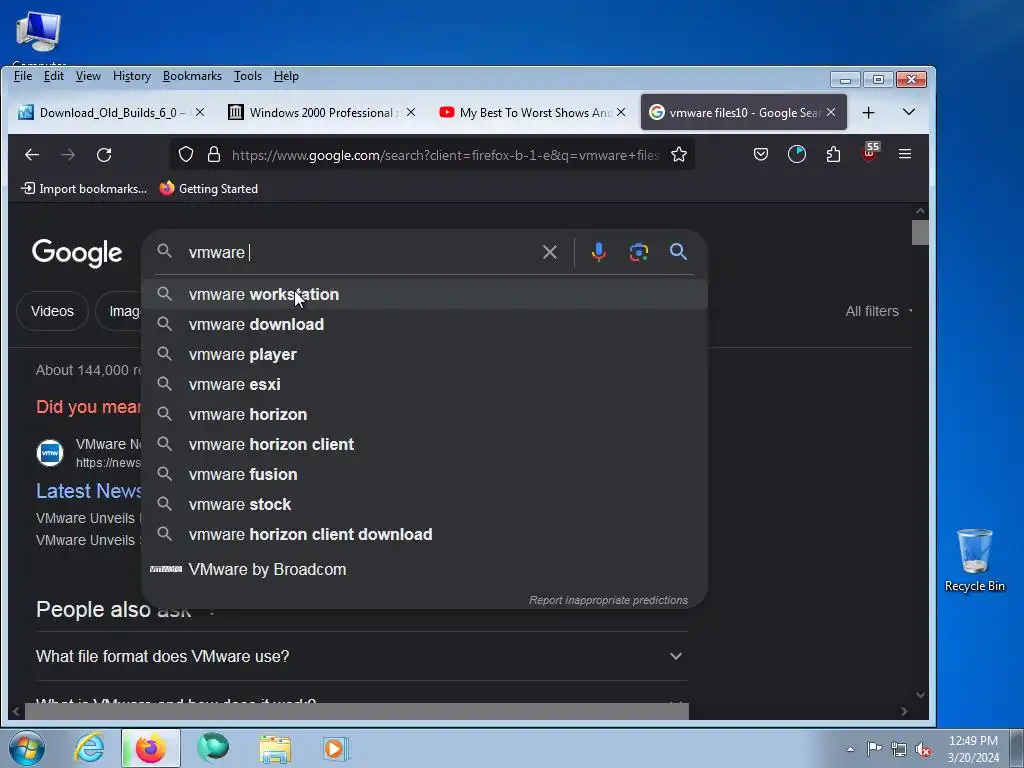This screenshot has width=1024, height=768.
Task: Click the Firefox taskbar button
Action: tap(150, 748)
